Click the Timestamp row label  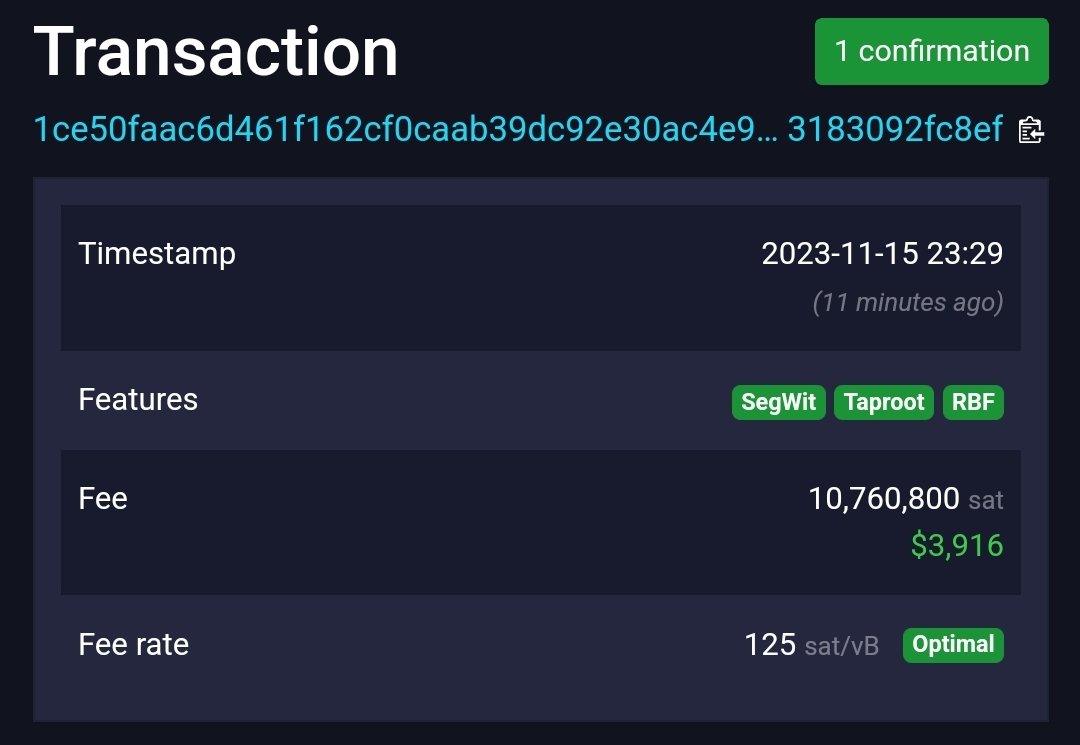point(157,254)
